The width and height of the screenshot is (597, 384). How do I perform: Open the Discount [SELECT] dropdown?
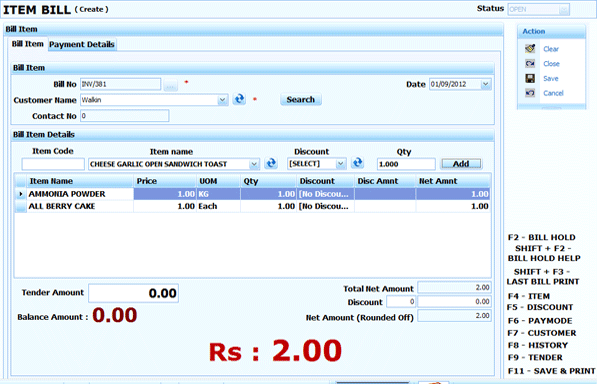[x=340, y=164]
